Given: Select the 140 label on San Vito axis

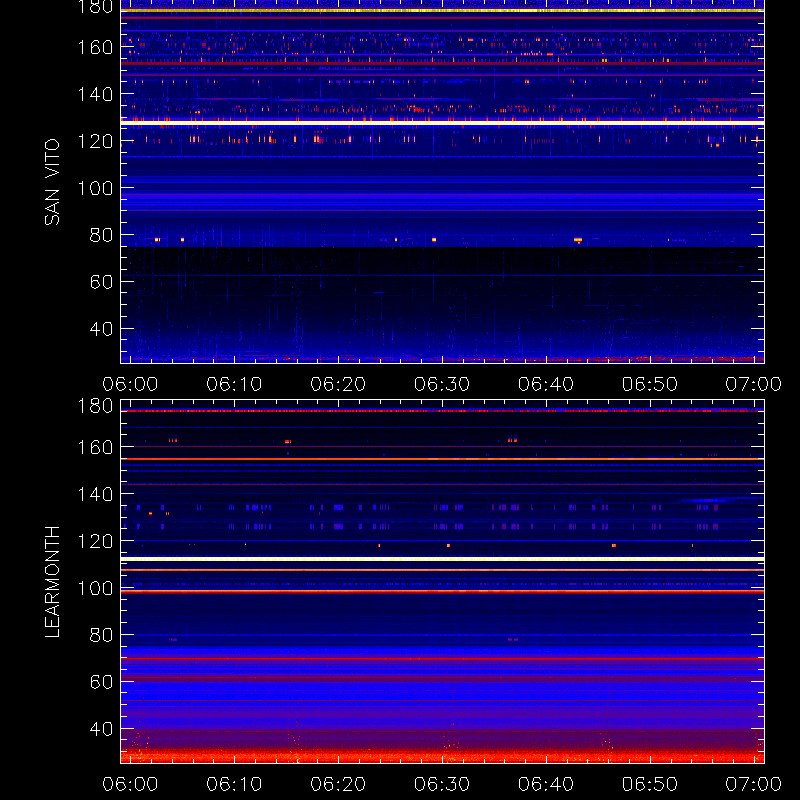Looking at the screenshot, I should tap(95, 94).
